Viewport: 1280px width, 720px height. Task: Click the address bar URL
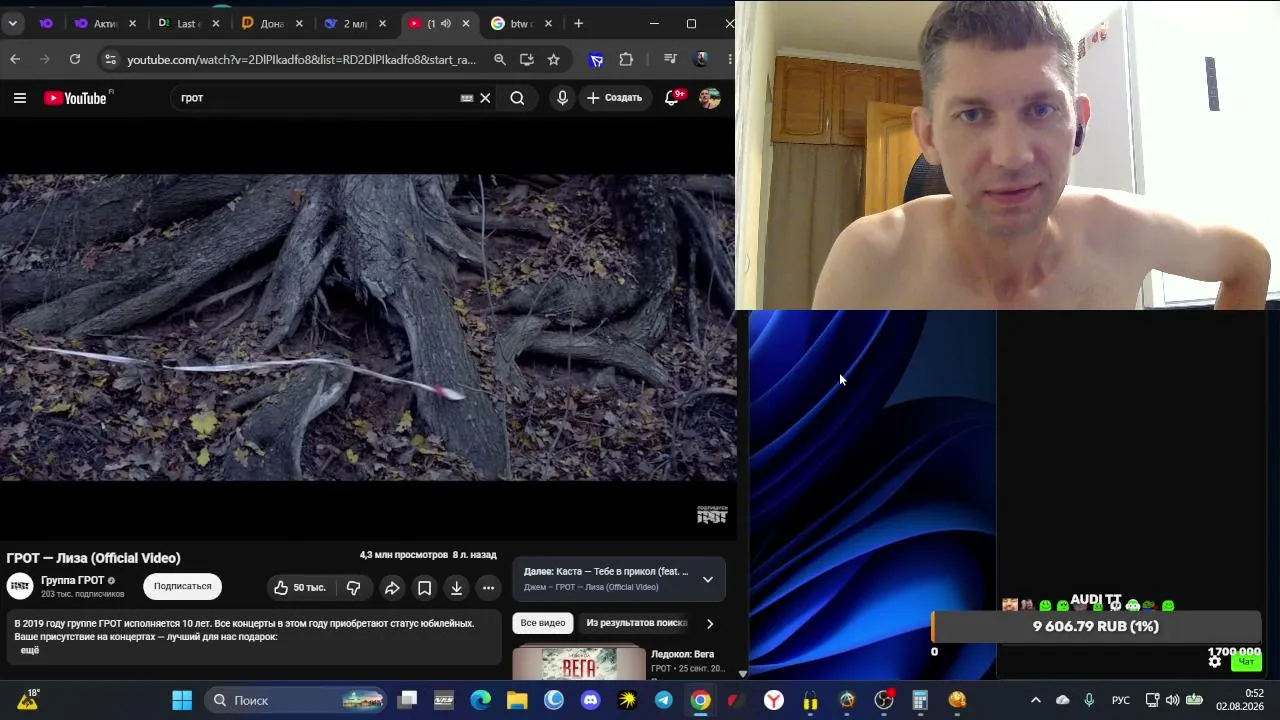[x=302, y=60]
